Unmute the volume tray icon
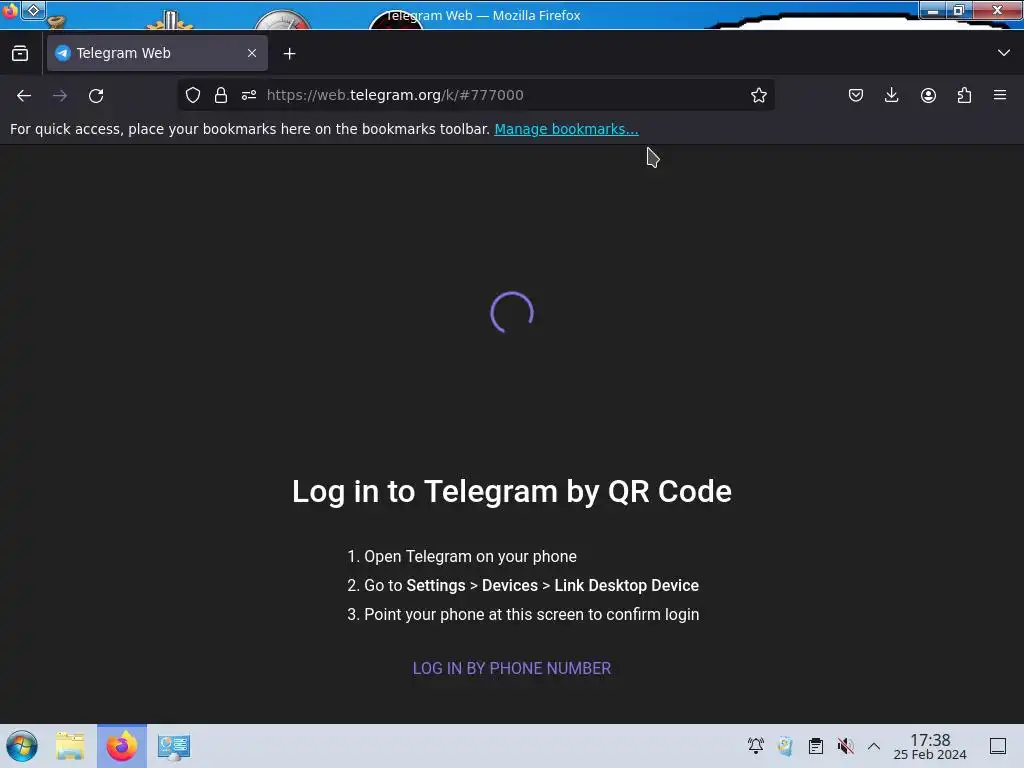1024x768 pixels. 846,746
